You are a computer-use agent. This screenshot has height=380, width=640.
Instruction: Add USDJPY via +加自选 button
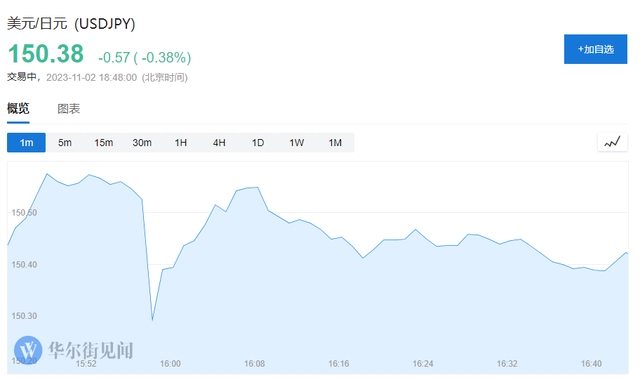(x=596, y=49)
